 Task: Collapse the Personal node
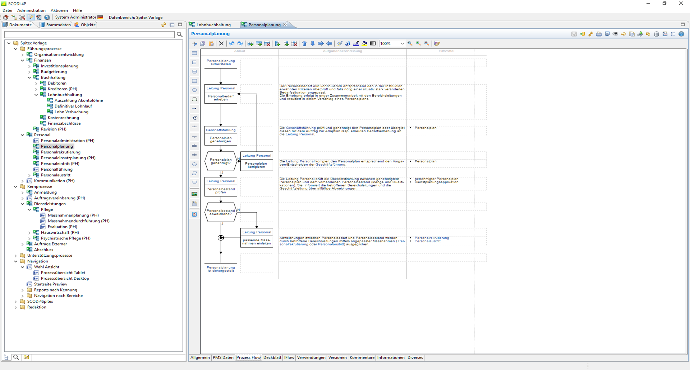pyautogui.click(x=23, y=135)
